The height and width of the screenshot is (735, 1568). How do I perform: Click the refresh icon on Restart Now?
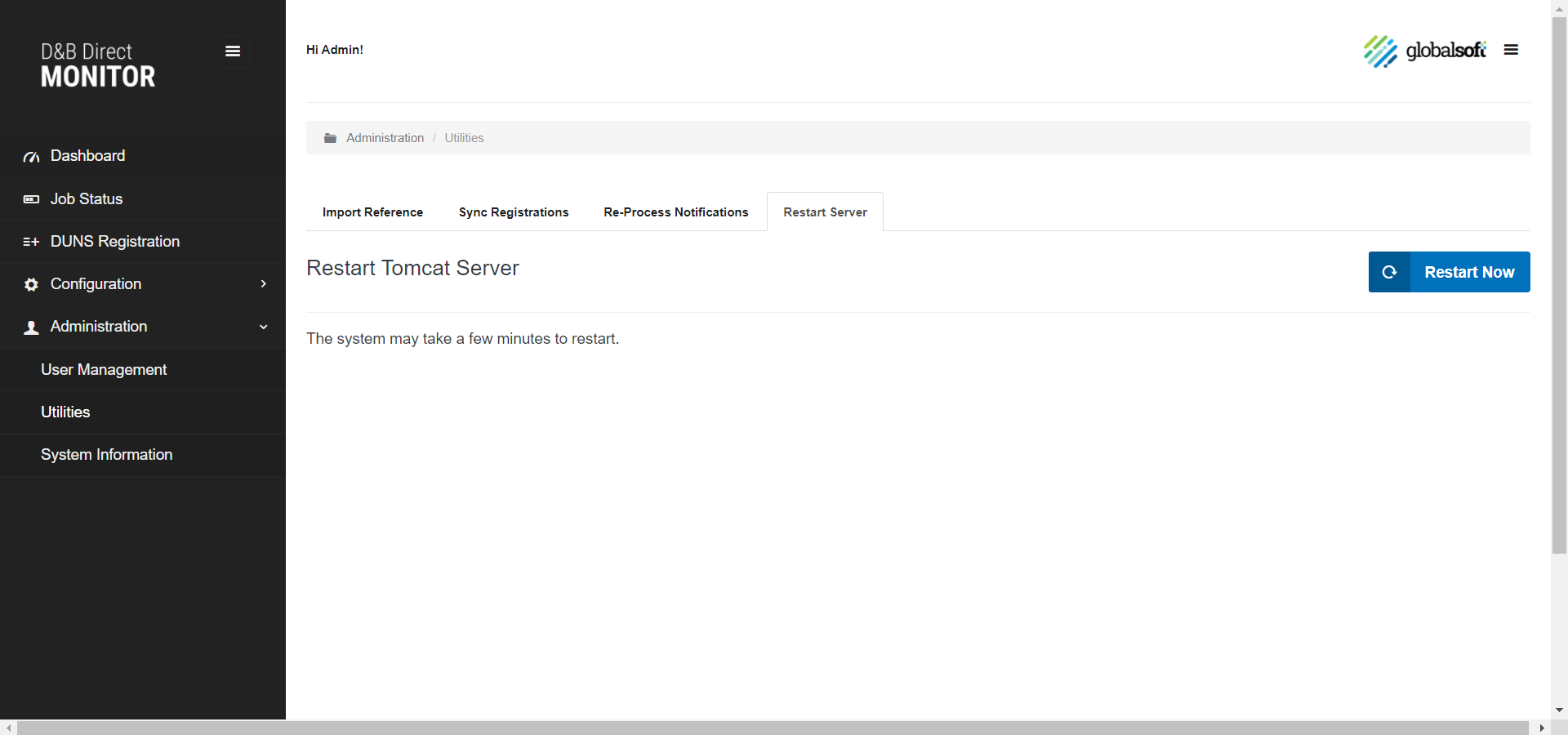click(1389, 272)
